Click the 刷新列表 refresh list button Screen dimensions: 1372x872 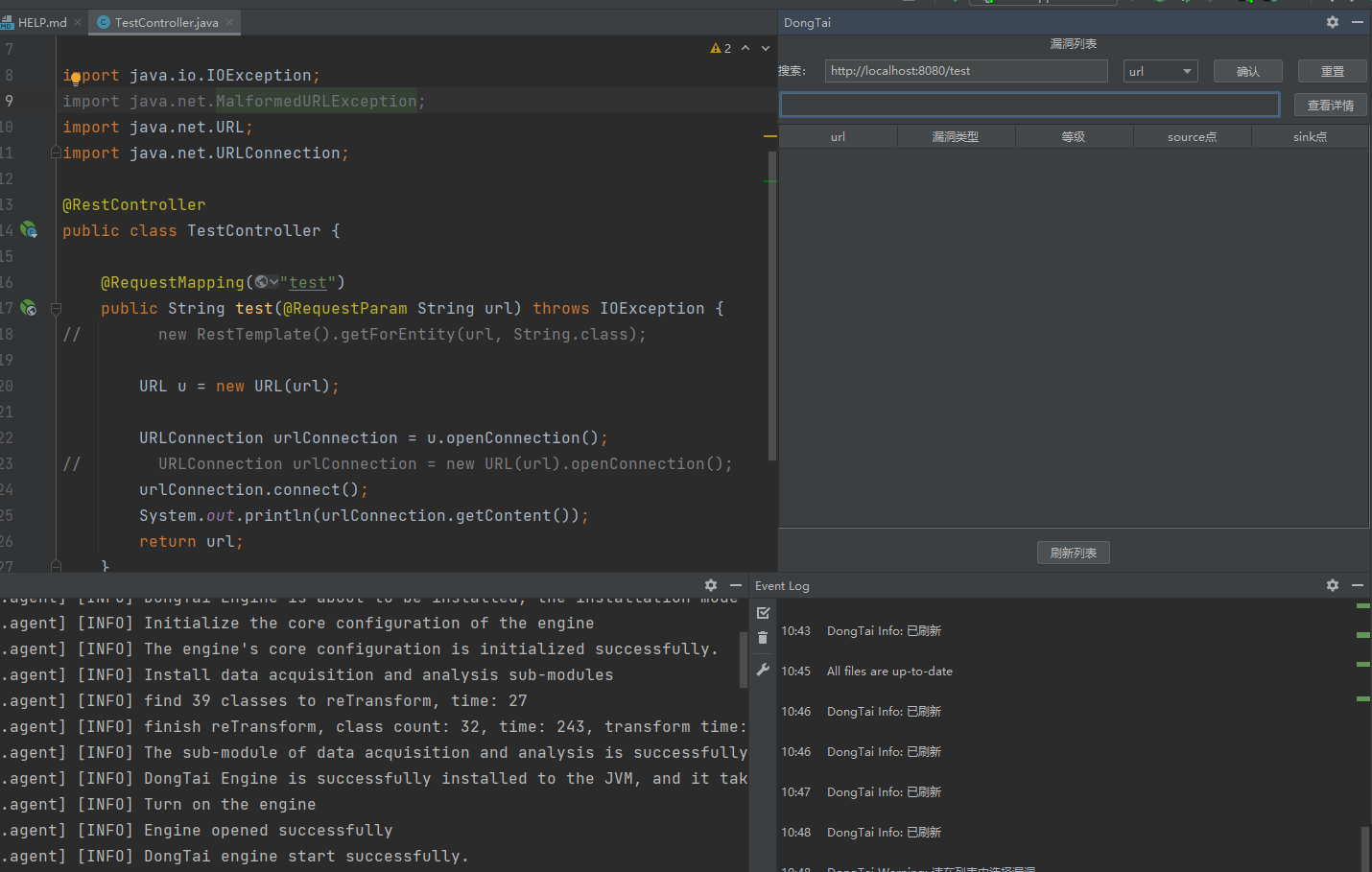[1073, 553]
